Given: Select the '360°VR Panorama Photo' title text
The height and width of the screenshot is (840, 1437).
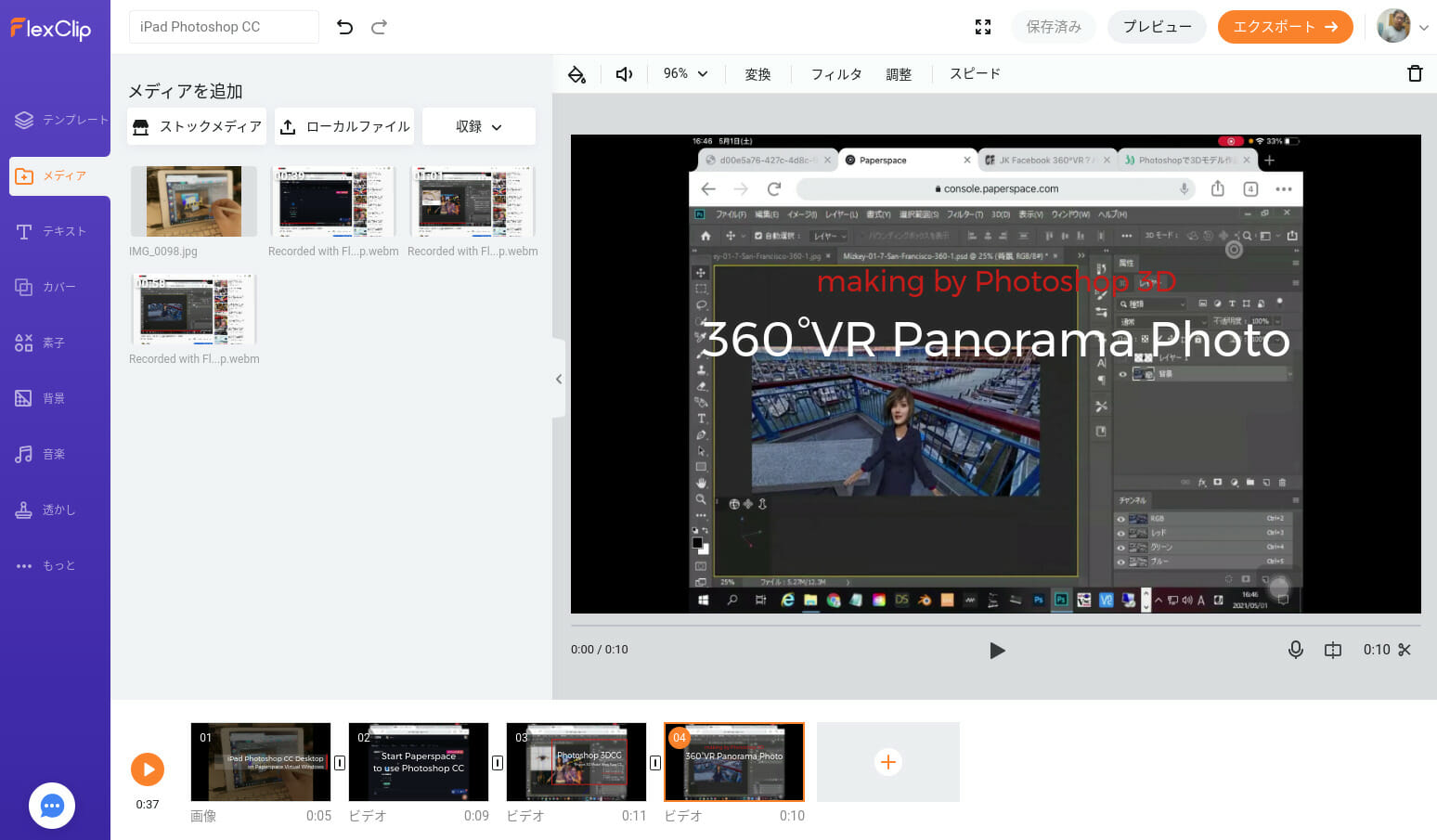Looking at the screenshot, I should pos(995,340).
